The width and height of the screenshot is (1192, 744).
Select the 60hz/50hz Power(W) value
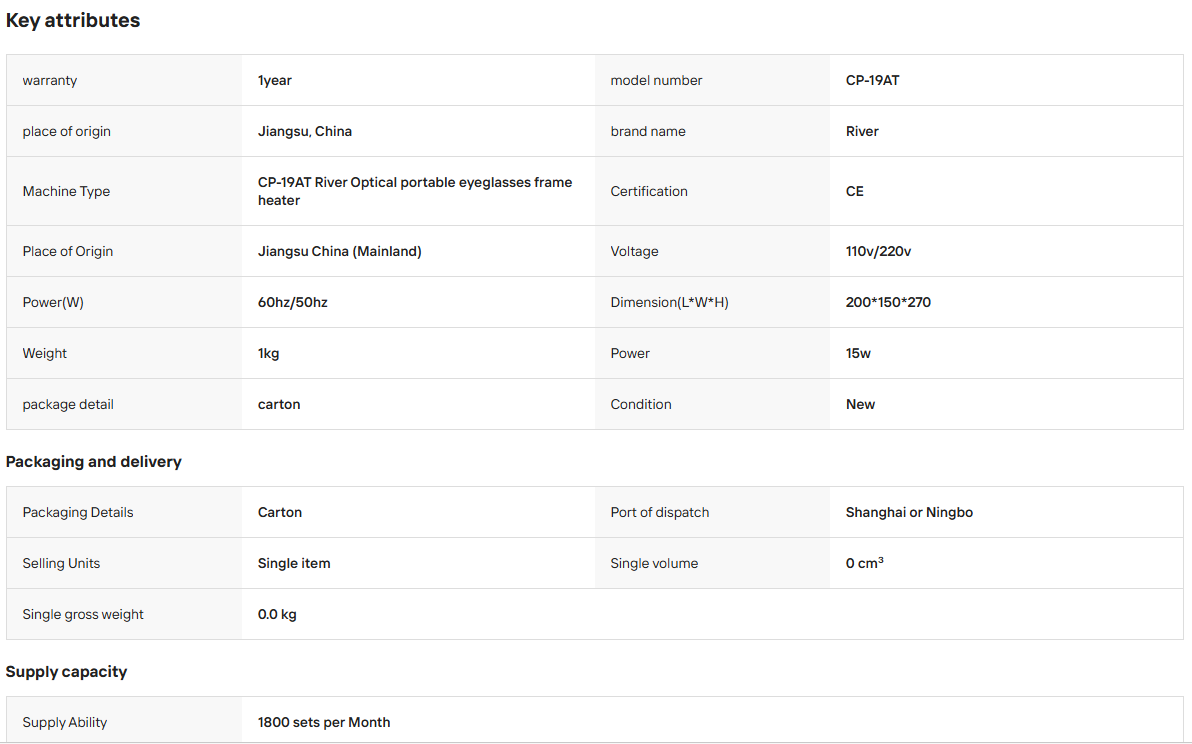tap(293, 302)
